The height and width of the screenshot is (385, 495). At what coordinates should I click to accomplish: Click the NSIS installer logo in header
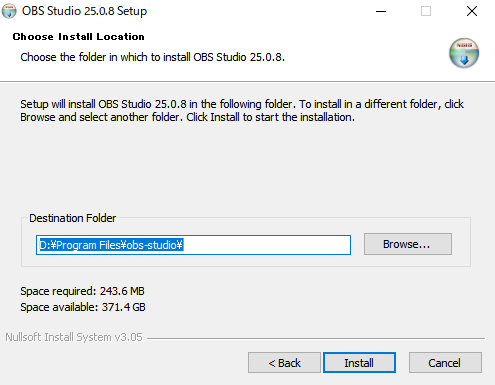coord(464,53)
